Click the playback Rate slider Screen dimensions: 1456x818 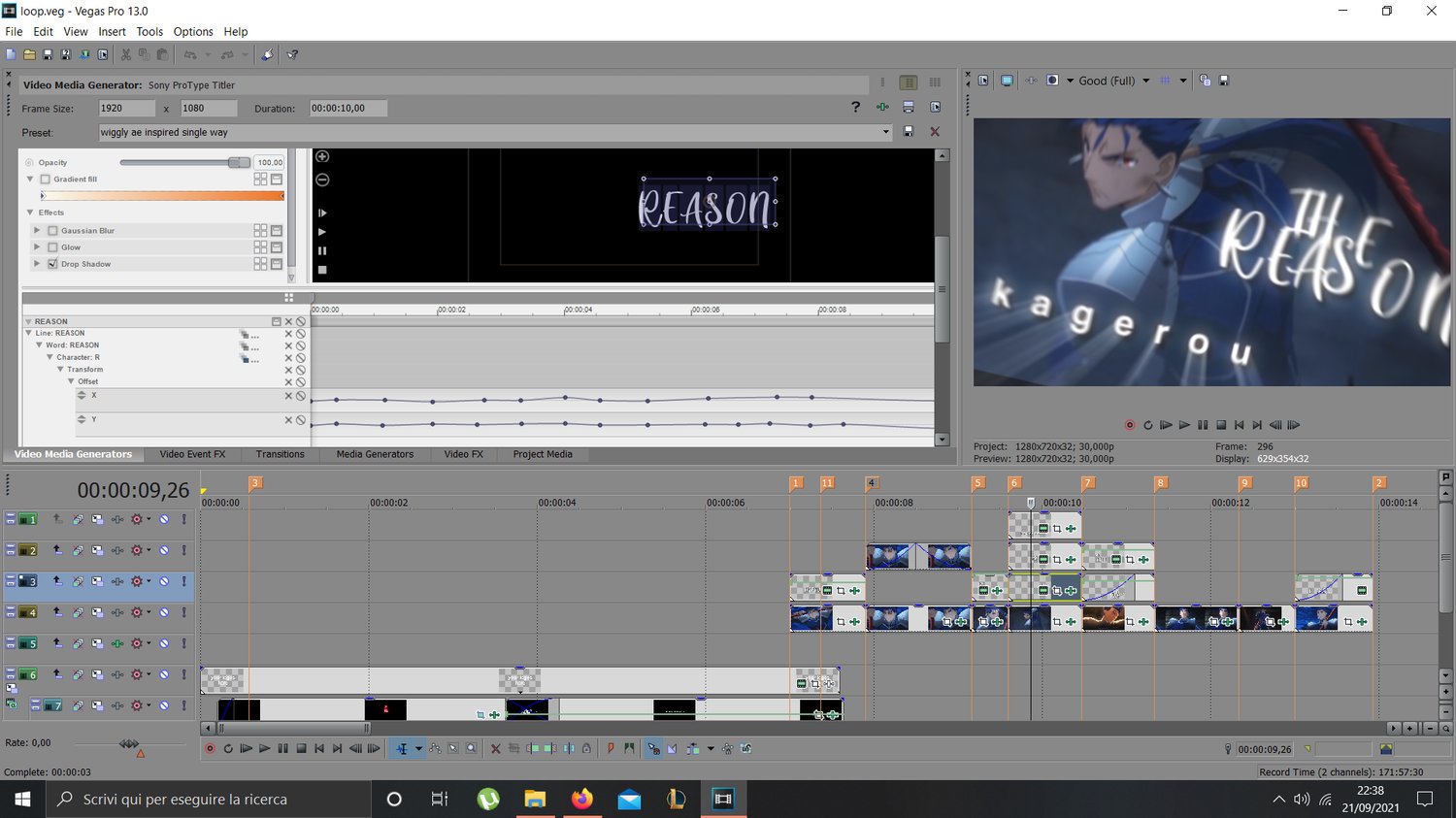click(x=129, y=743)
